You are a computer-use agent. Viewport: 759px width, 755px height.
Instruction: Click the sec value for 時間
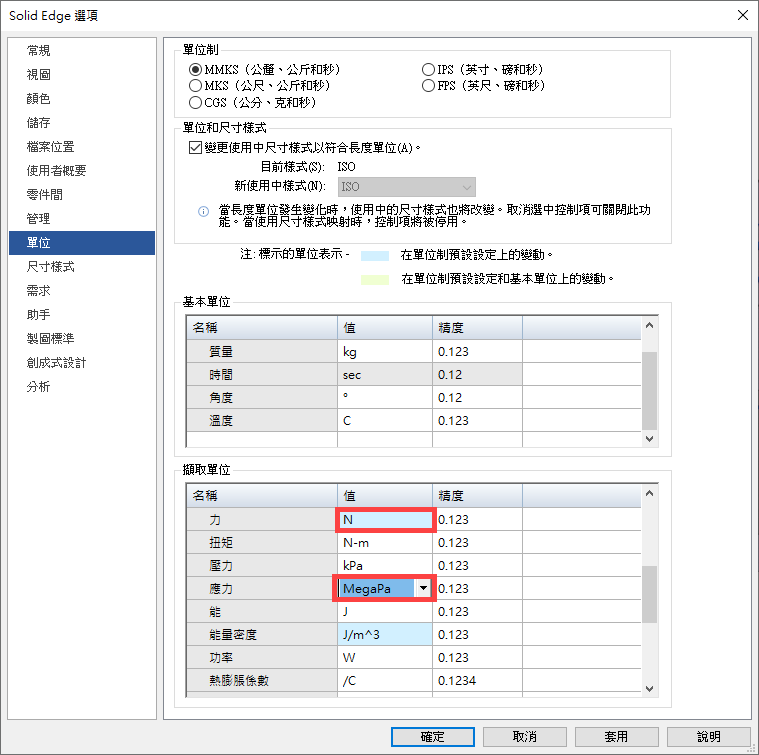tap(385, 375)
